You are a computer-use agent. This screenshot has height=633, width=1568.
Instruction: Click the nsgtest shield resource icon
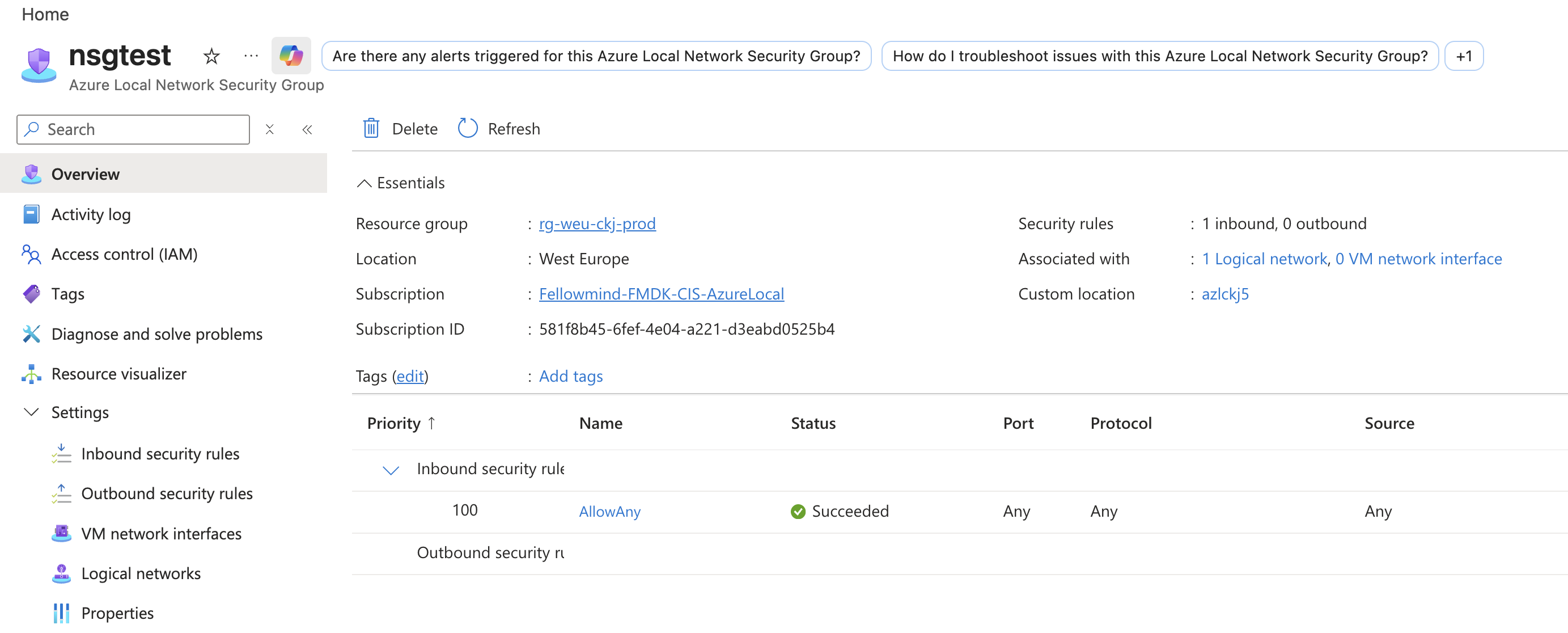tap(39, 65)
